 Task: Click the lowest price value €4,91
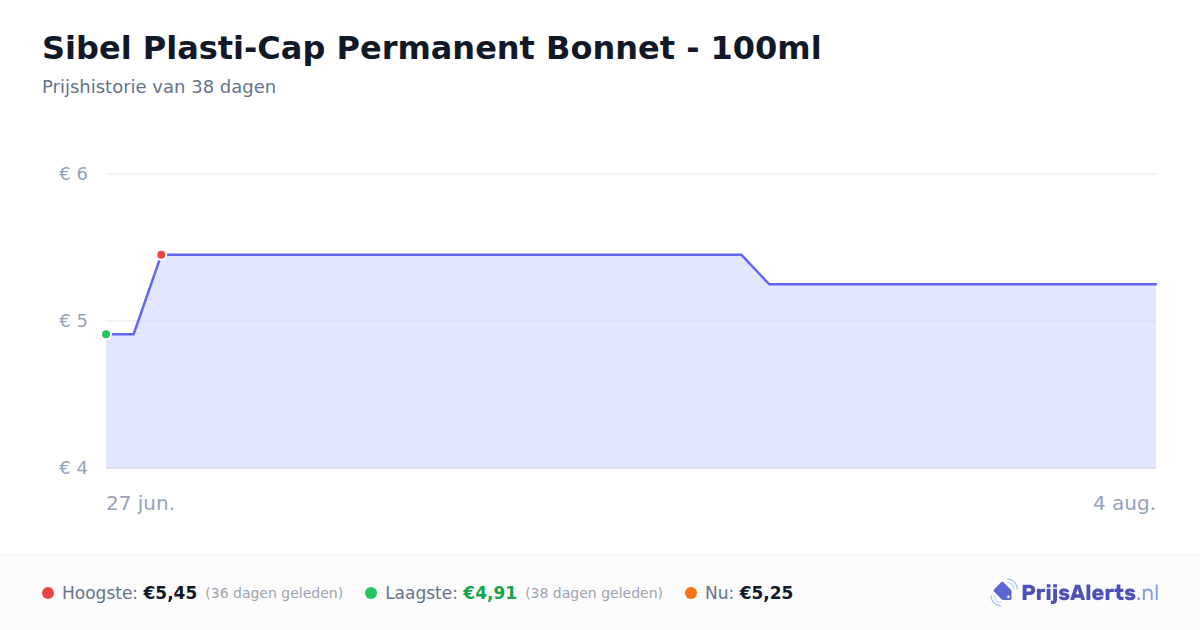click(490, 593)
